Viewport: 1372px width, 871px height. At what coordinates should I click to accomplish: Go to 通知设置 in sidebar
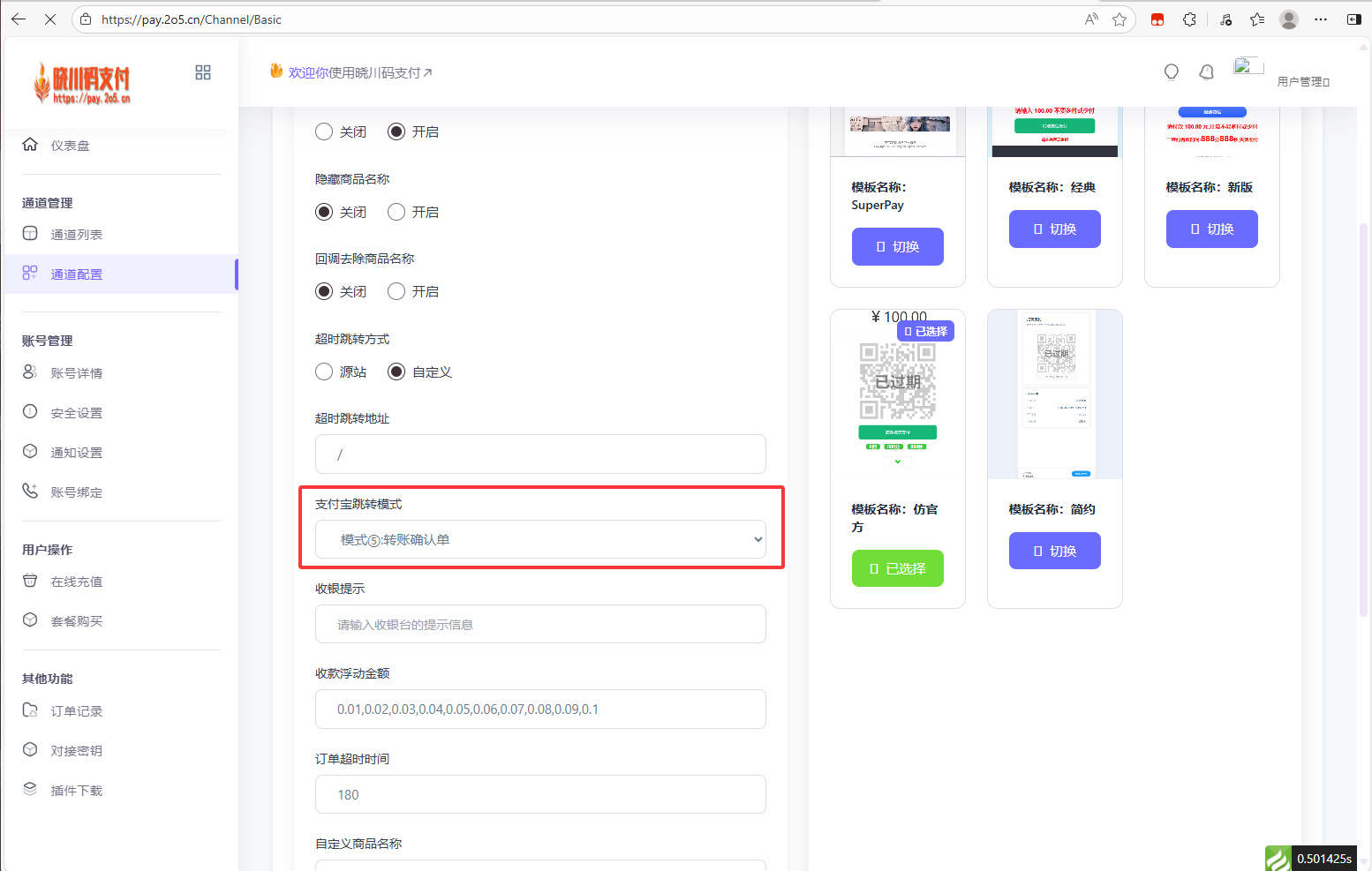click(x=76, y=453)
